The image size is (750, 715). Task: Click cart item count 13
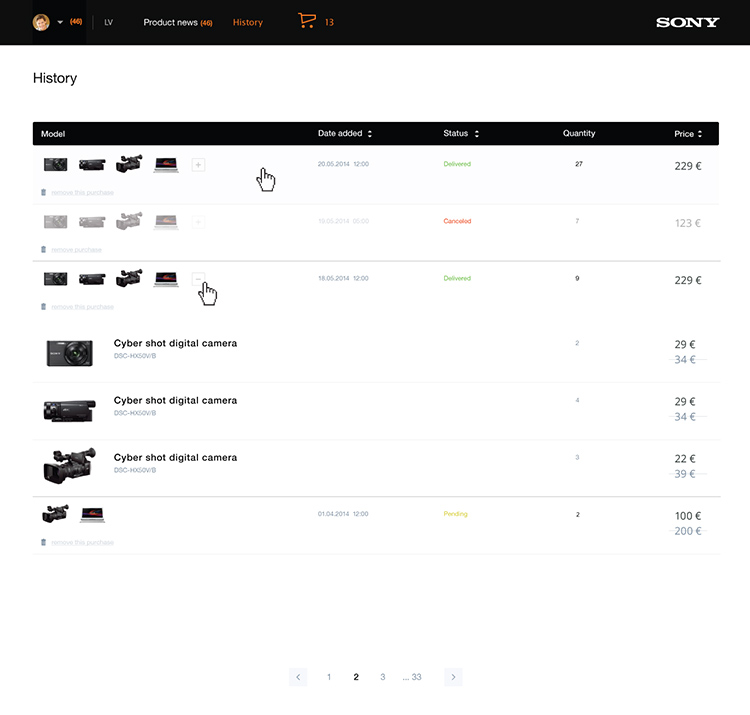point(329,22)
